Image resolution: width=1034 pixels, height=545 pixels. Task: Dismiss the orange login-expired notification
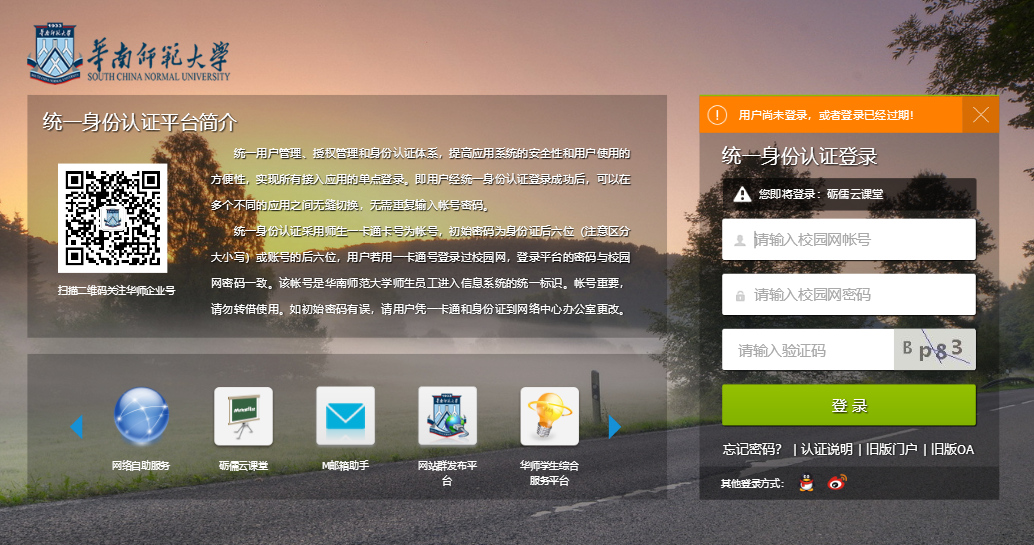click(980, 115)
